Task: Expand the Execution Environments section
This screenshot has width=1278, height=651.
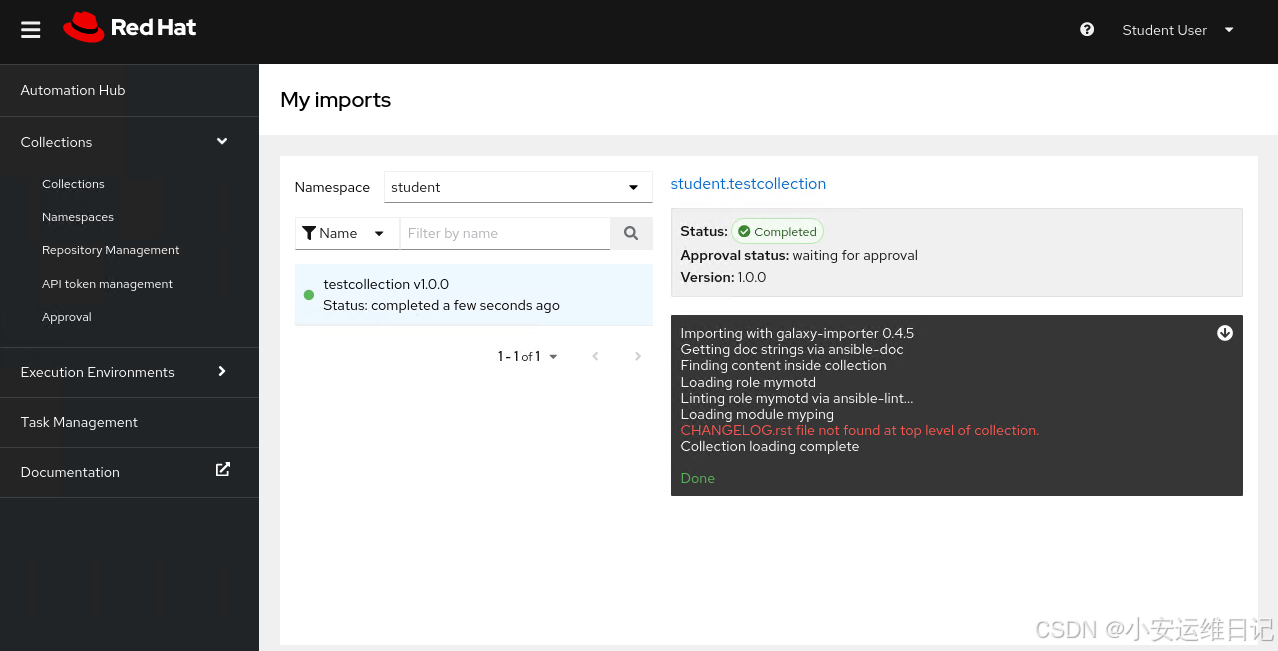Action: [129, 372]
